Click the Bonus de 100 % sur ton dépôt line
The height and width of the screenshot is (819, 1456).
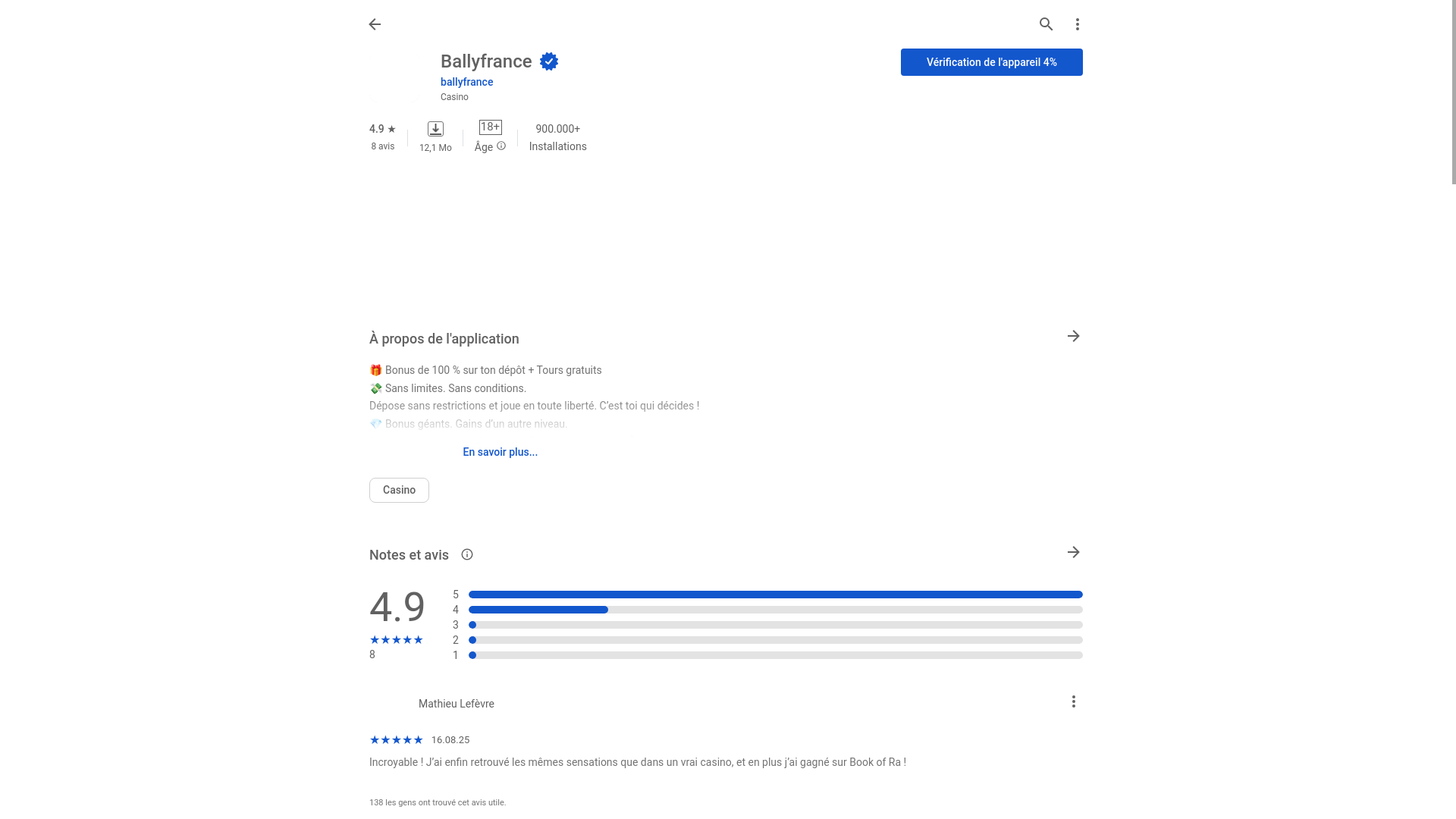pos(493,370)
